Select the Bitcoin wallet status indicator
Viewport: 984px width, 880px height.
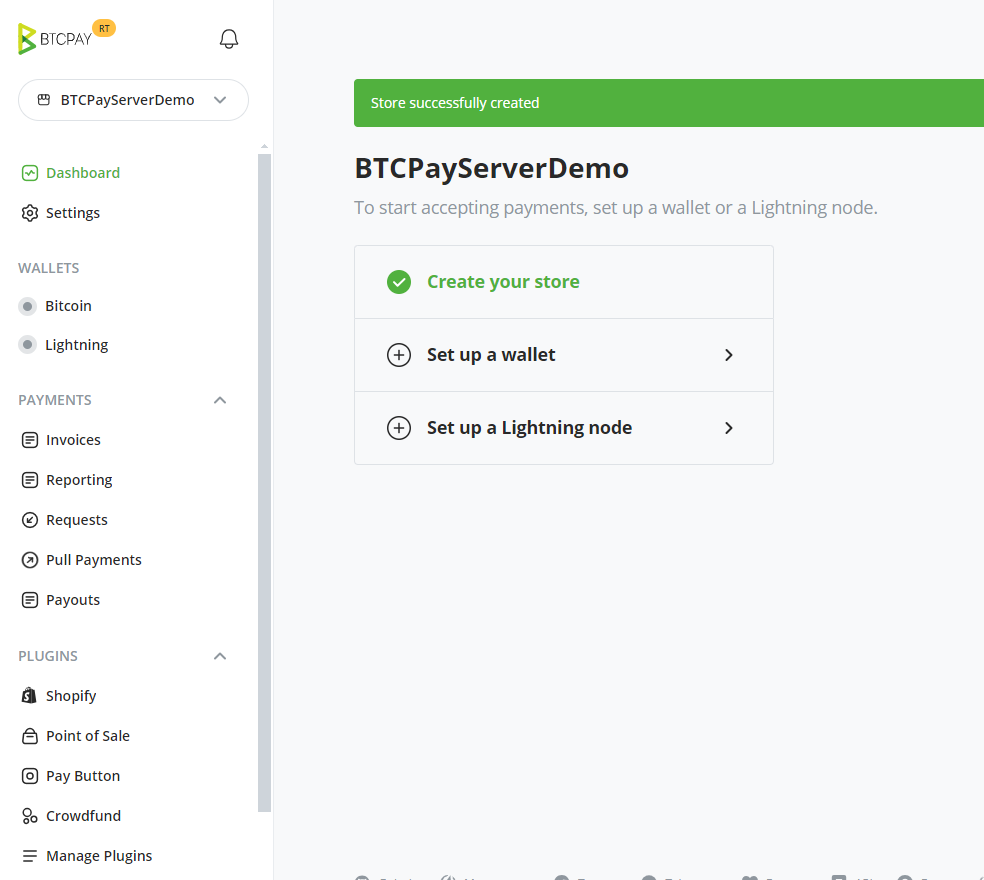pyautogui.click(x=28, y=306)
